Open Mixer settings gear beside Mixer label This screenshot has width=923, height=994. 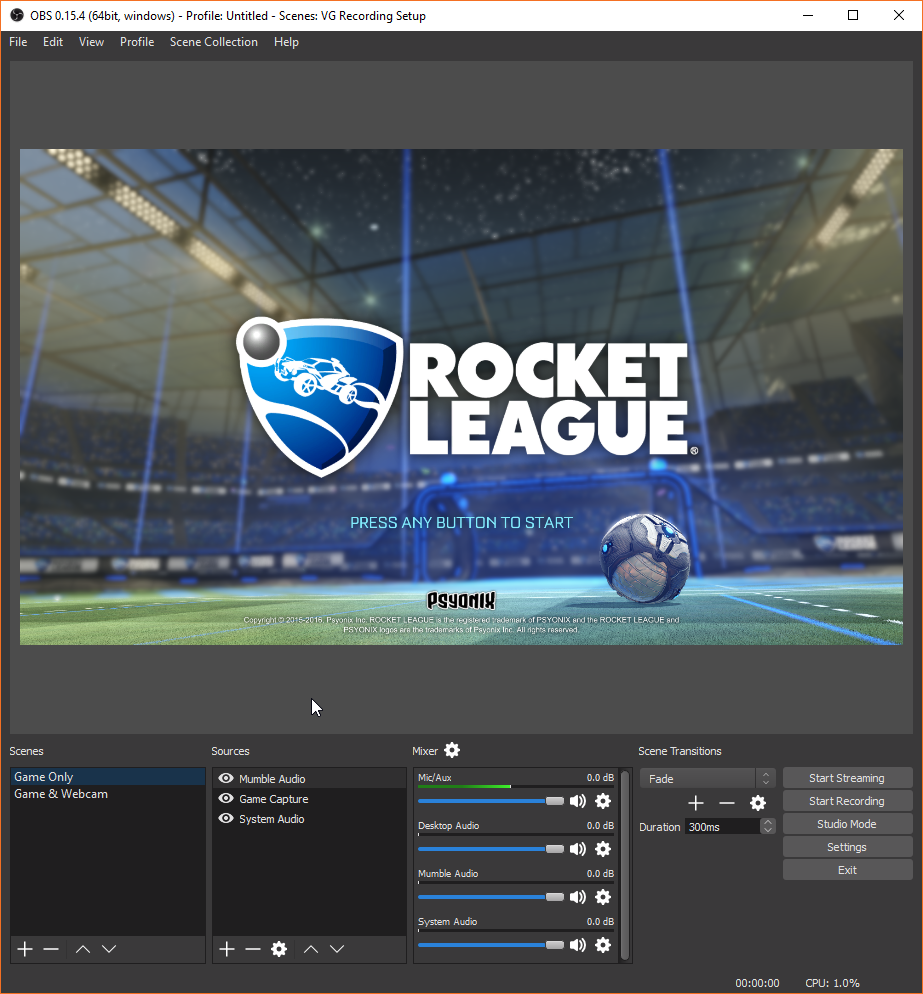[452, 750]
